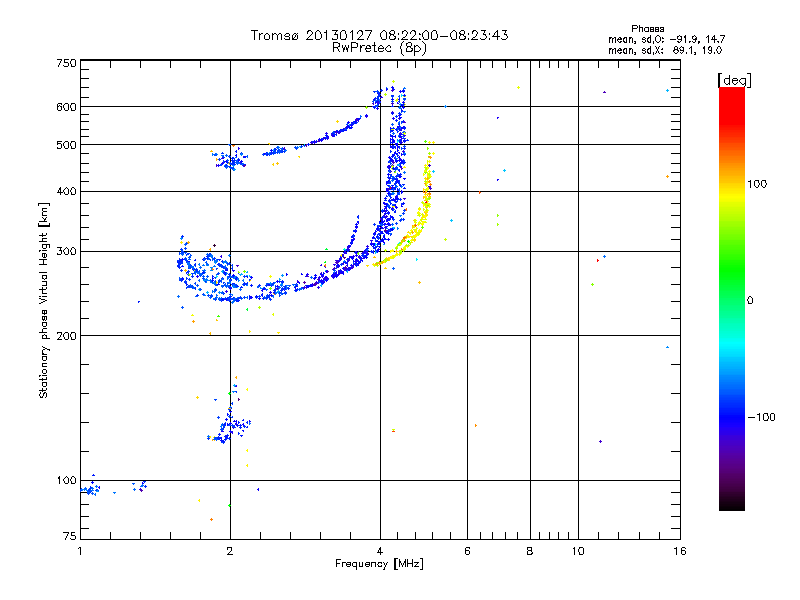Click the 'Frequency [MHz]' axis label

379,564
